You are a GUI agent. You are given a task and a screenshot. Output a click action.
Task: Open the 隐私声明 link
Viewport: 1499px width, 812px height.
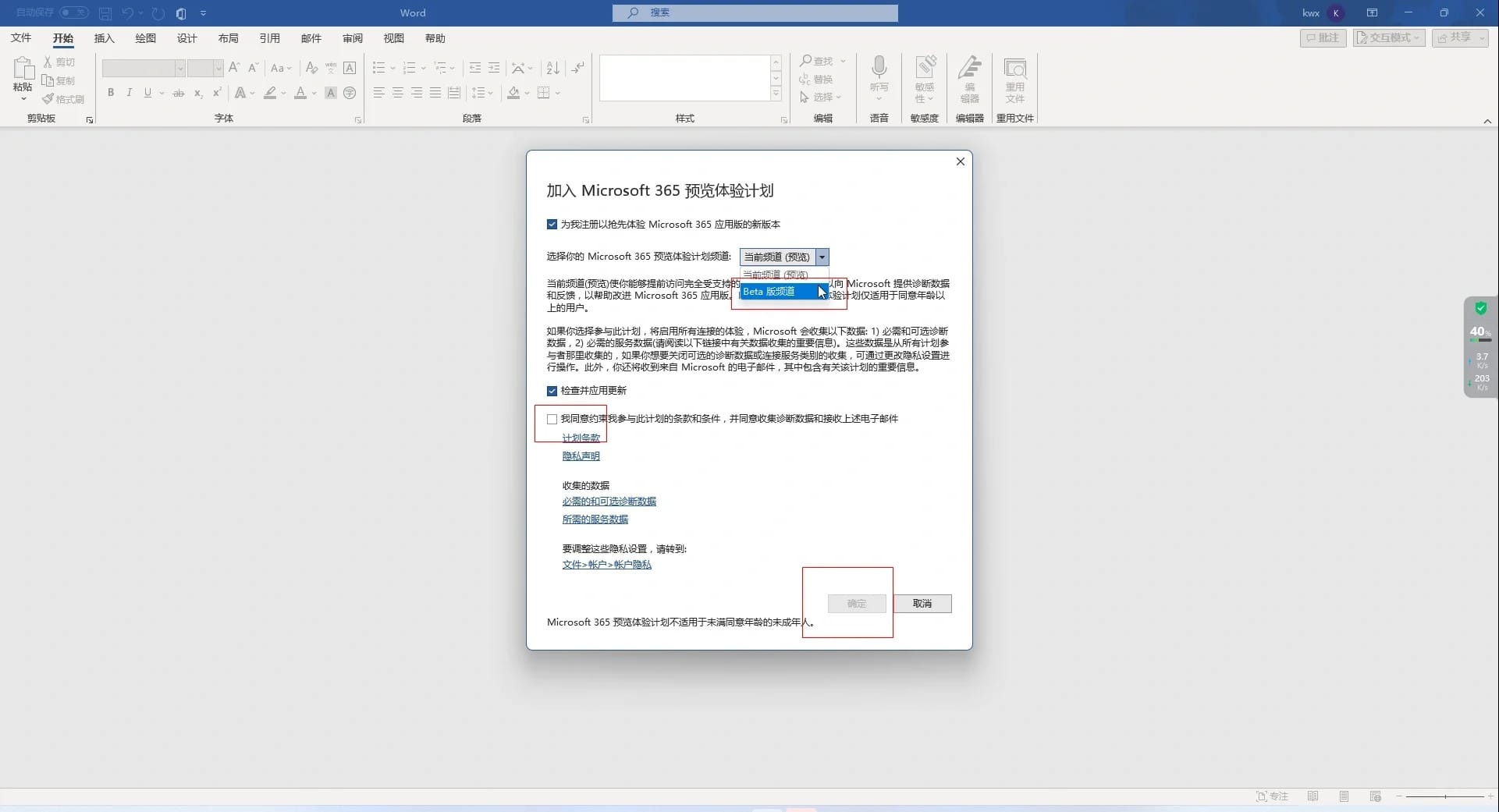581,456
